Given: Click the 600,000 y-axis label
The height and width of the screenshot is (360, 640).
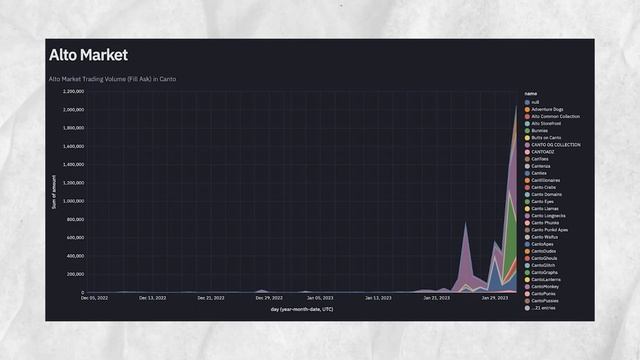Looking at the screenshot, I should coord(76,238).
